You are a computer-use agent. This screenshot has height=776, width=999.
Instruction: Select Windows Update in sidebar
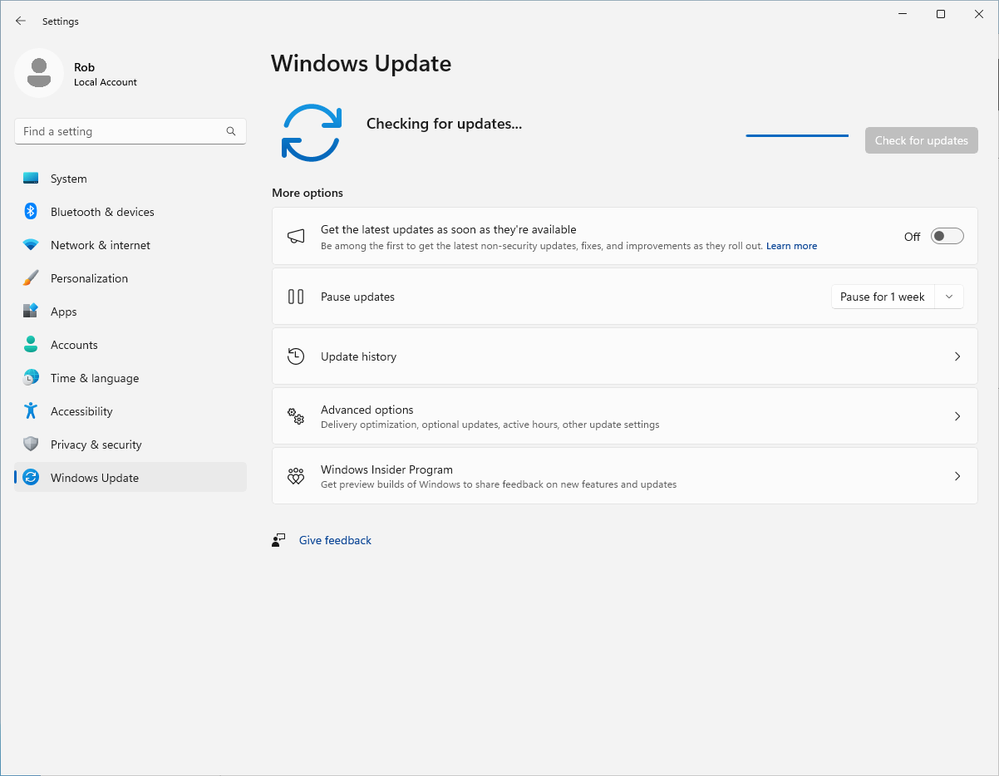130,477
